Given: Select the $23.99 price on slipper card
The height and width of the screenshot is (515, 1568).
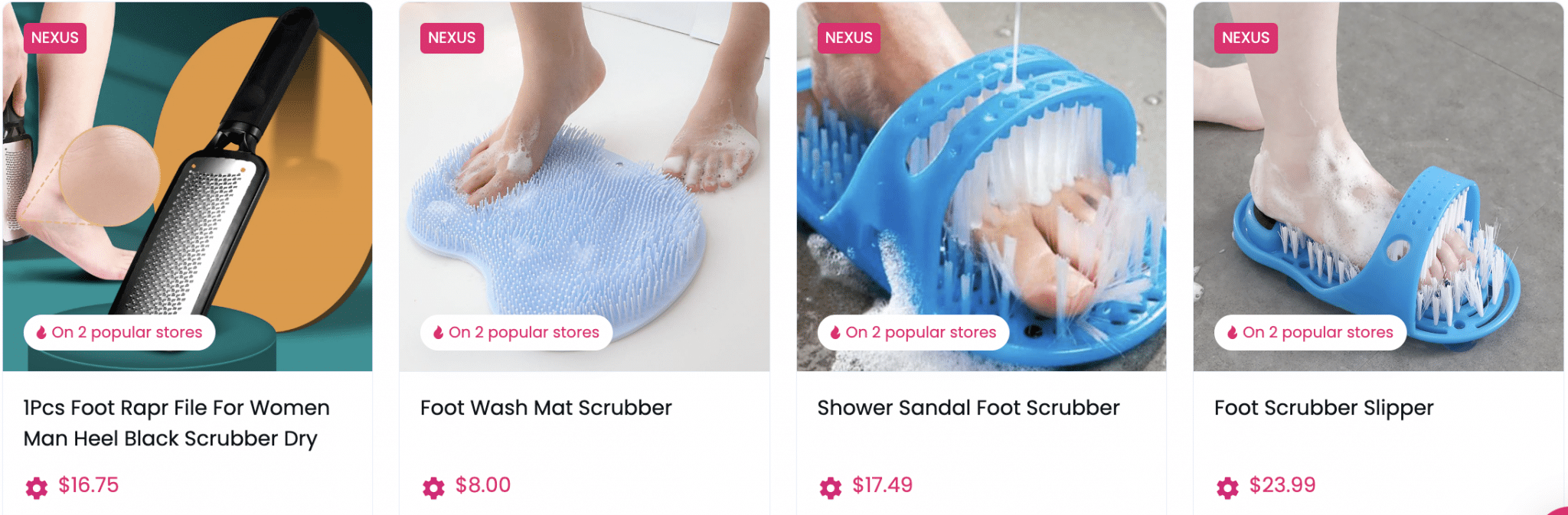Looking at the screenshot, I should pos(1282,485).
